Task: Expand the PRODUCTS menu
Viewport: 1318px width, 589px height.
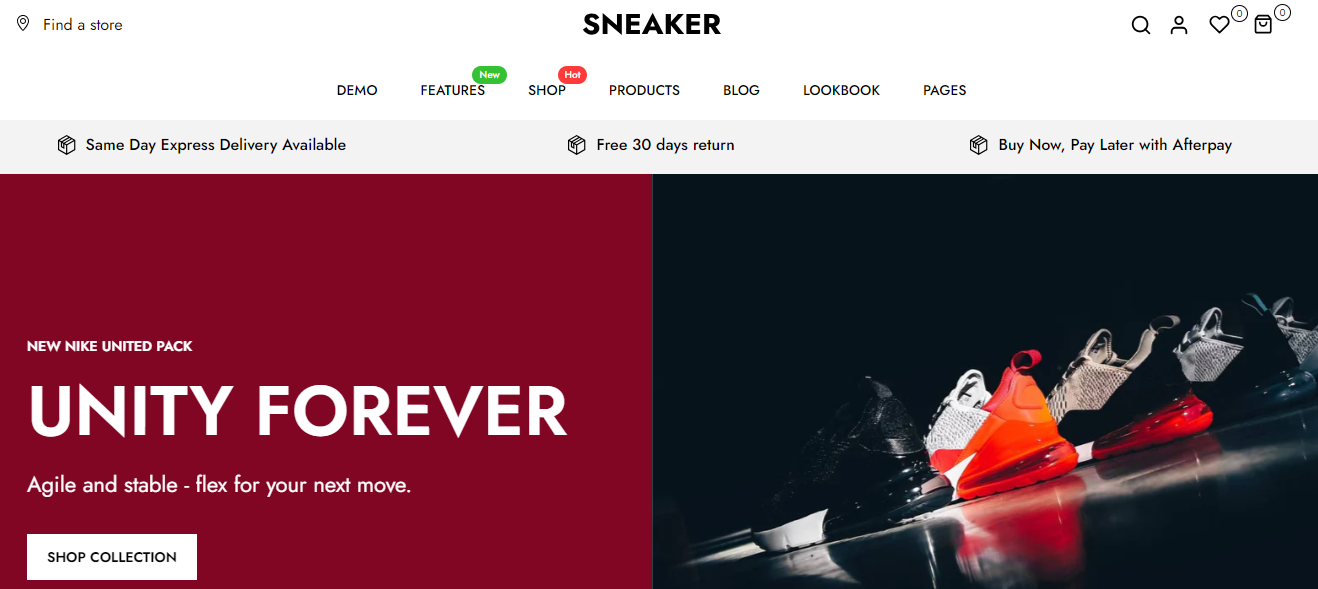Action: point(644,90)
